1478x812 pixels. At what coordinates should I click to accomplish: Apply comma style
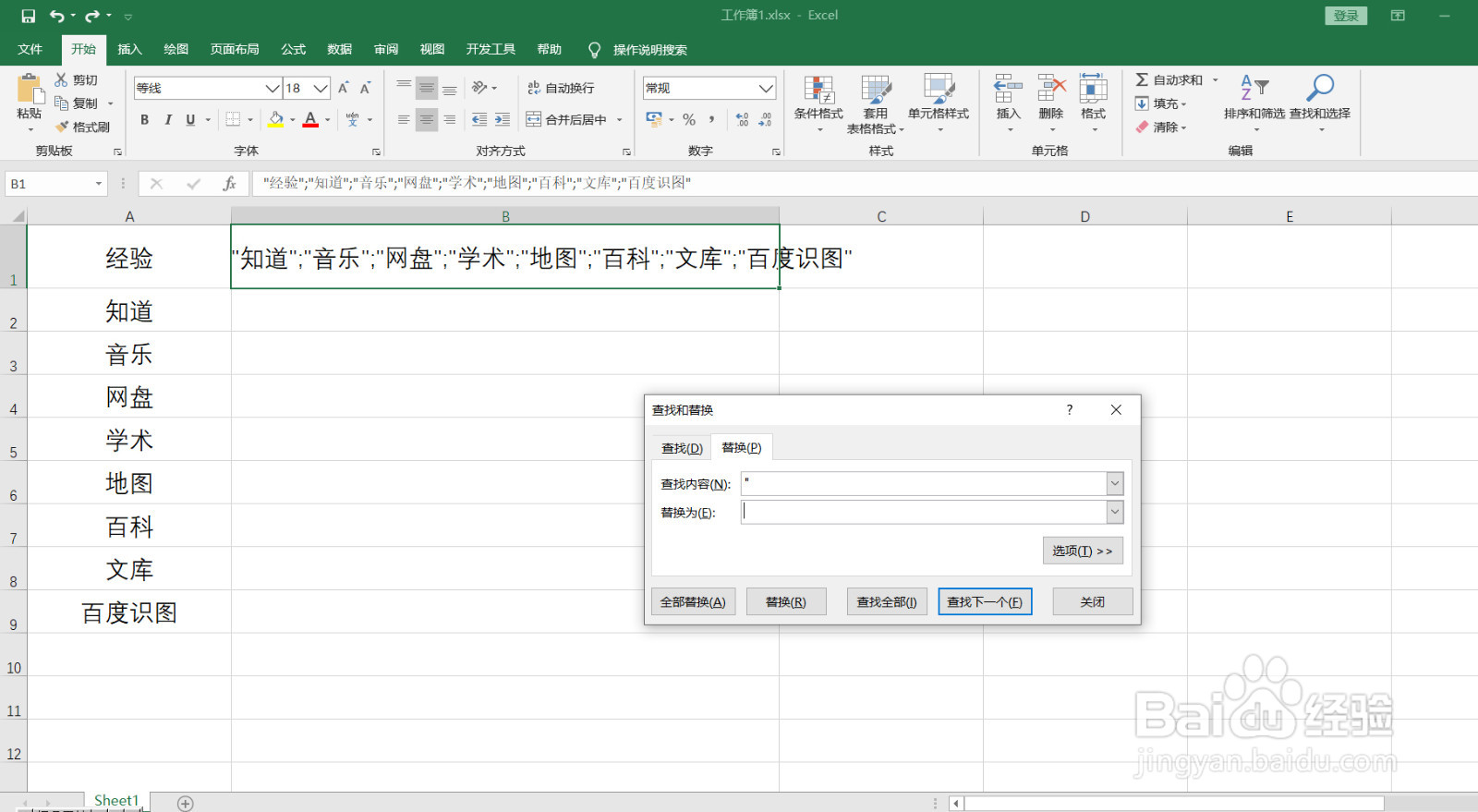click(x=711, y=119)
